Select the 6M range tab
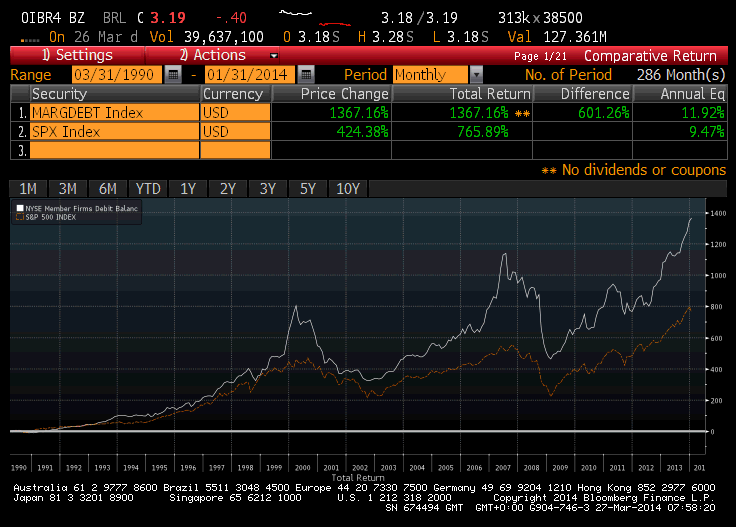736x527 pixels. [x=107, y=189]
